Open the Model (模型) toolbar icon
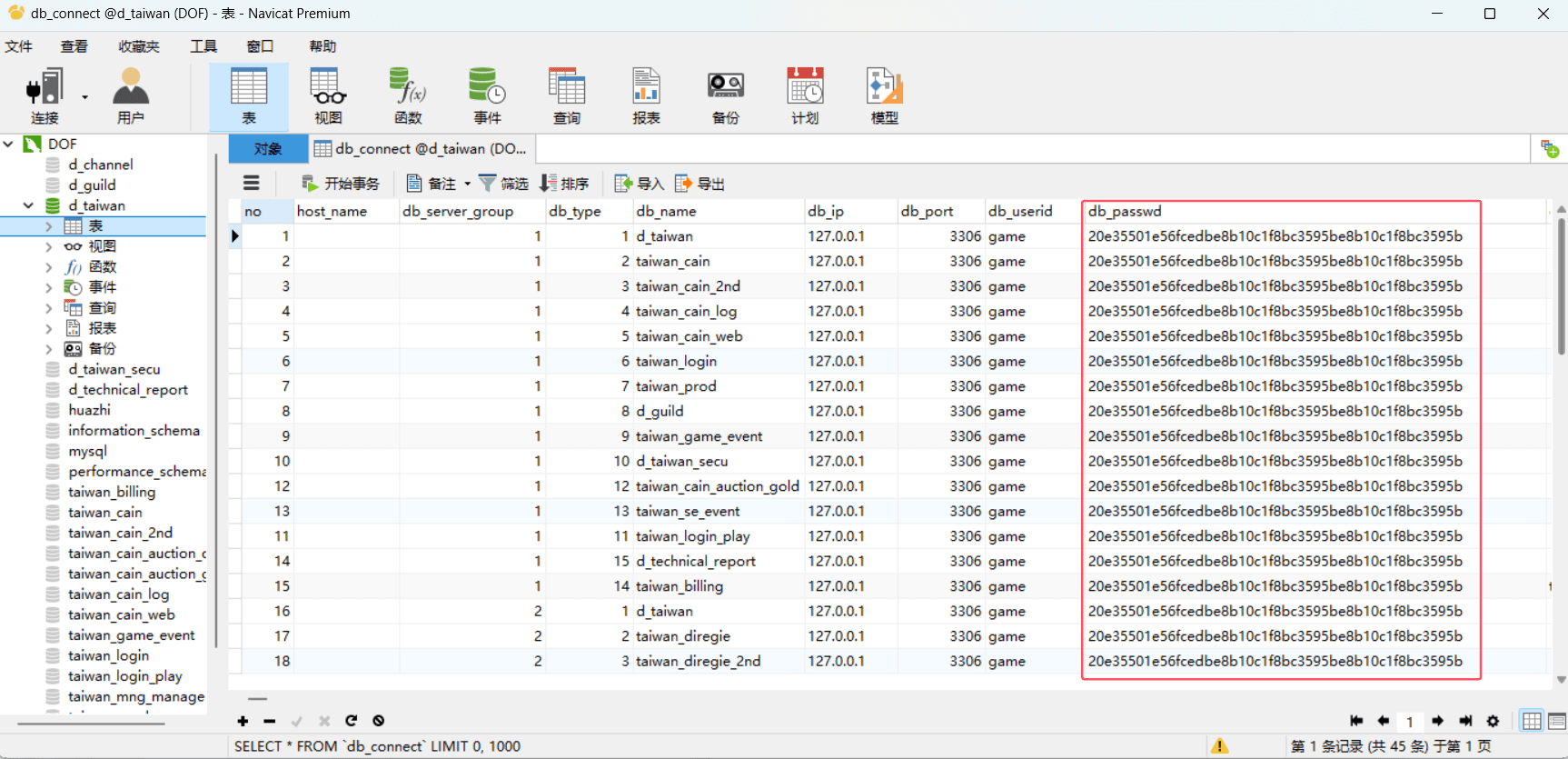This screenshot has width=1568, height=759. pos(884,95)
